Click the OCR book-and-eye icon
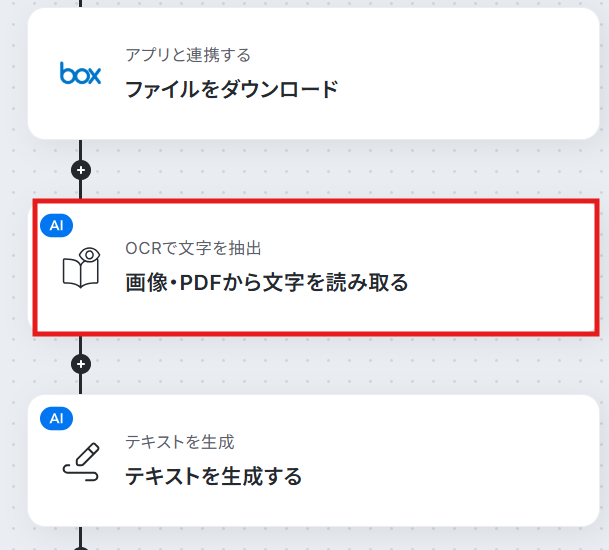This screenshot has height=550, width=609. pyautogui.click(x=81, y=268)
